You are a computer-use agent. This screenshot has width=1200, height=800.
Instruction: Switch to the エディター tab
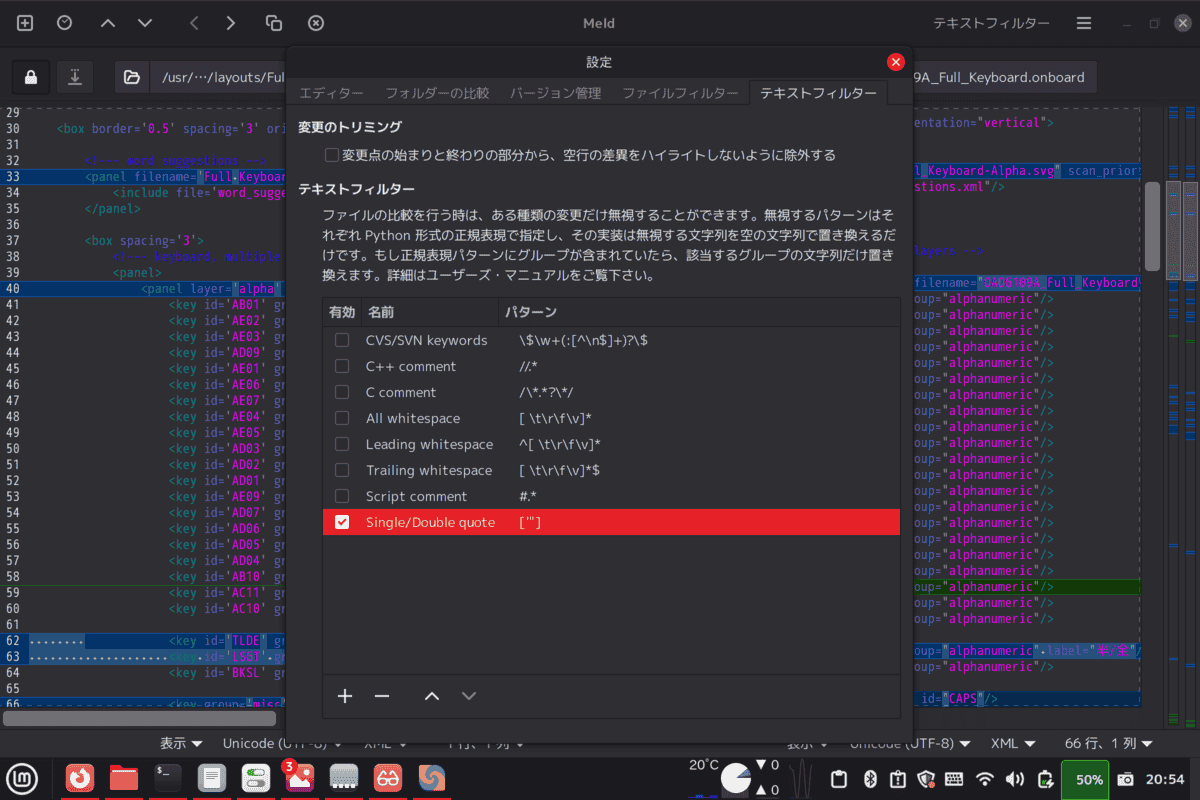tap(331, 93)
